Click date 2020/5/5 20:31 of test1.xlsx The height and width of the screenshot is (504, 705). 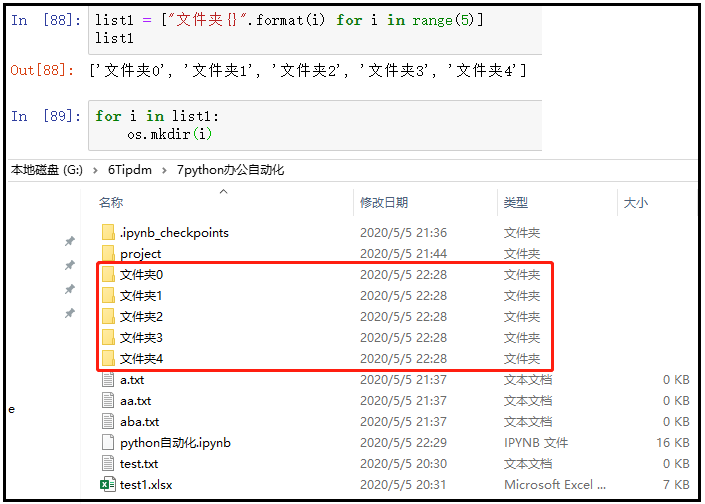point(403,485)
